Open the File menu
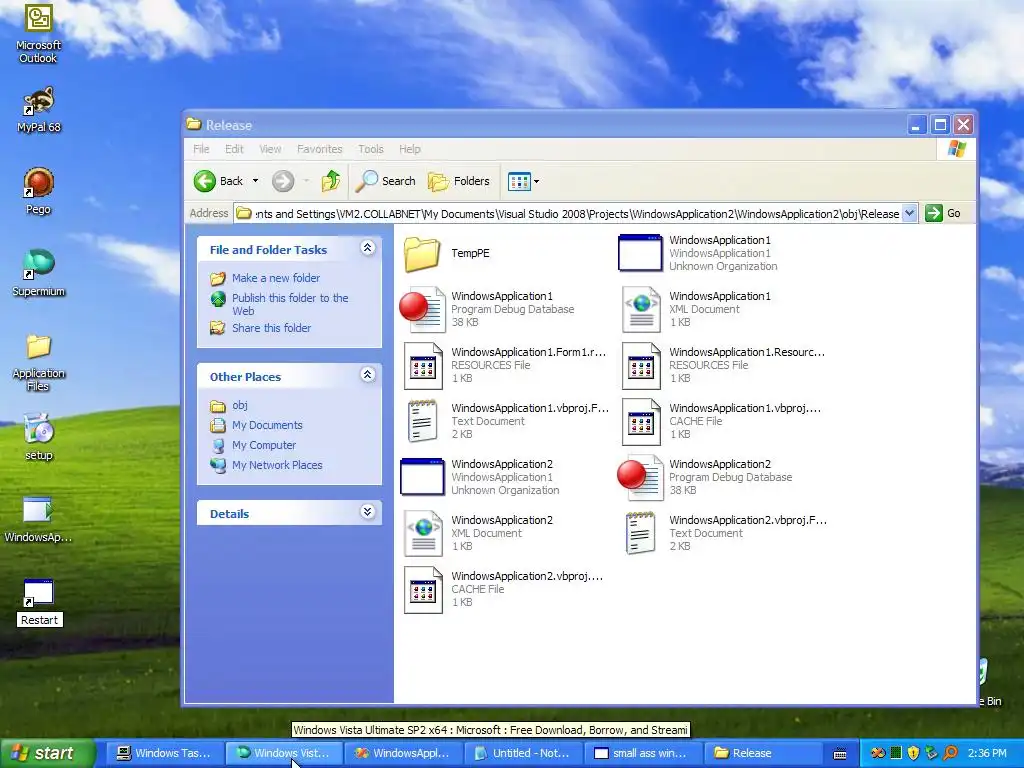This screenshot has width=1024, height=768. 201,149
